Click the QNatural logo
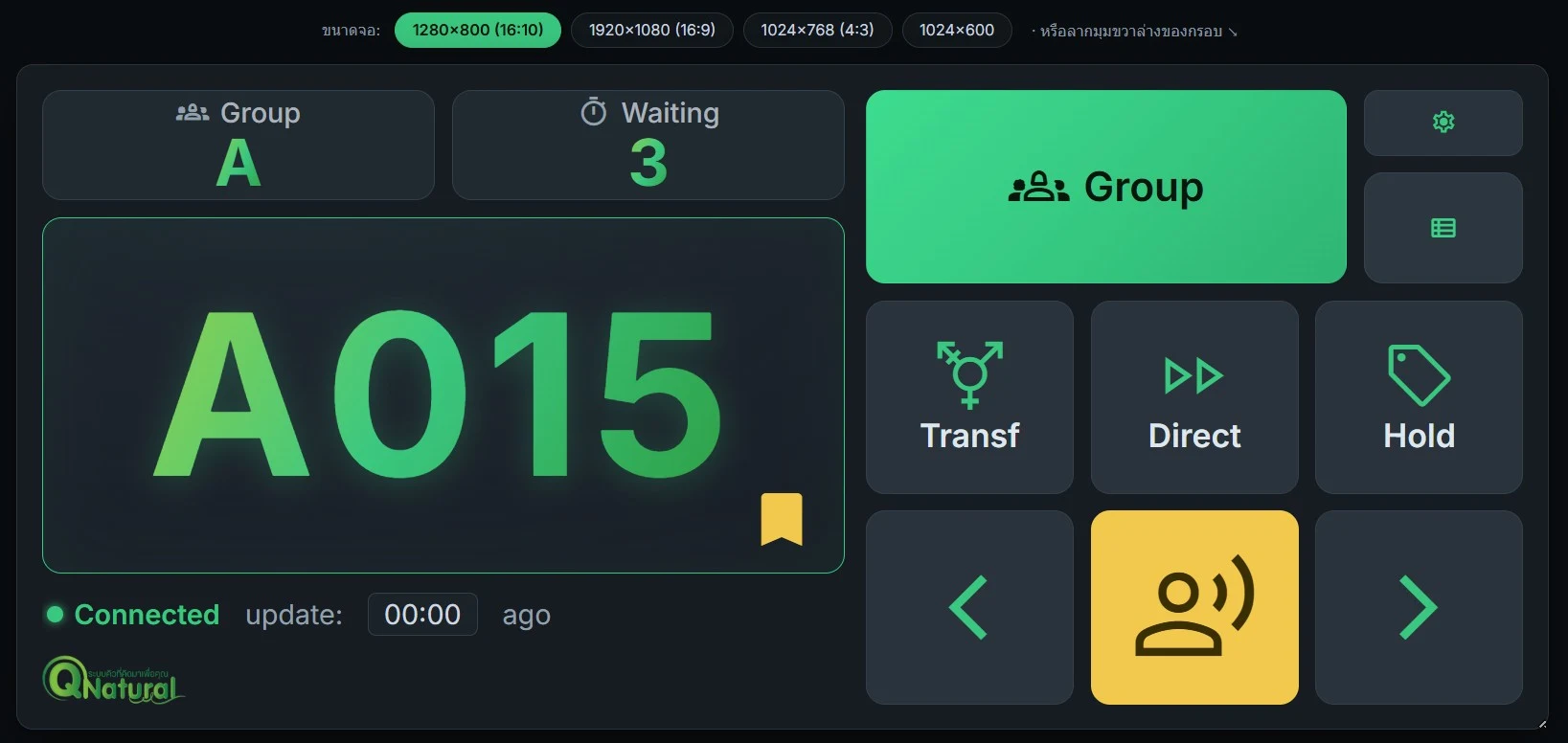The width and height of the screenshot is (1568, 743). (114, 681)
